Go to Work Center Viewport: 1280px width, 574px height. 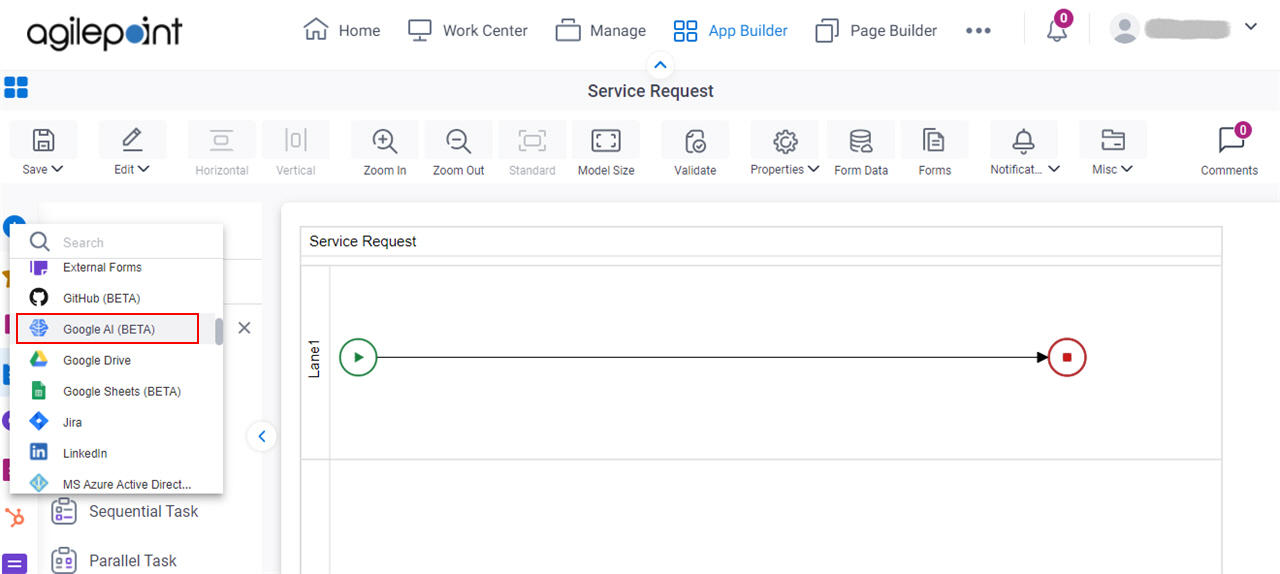(x=468, y=30)
